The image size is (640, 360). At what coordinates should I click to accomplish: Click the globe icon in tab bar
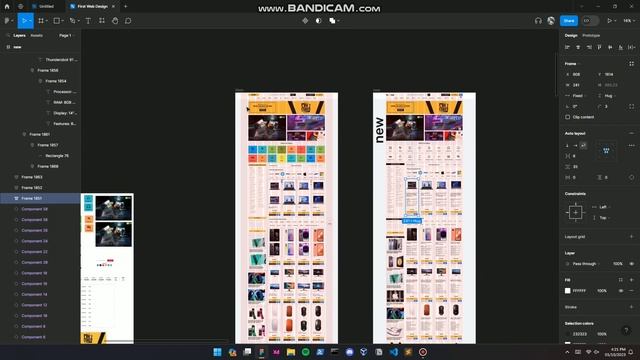click(20, 6)
